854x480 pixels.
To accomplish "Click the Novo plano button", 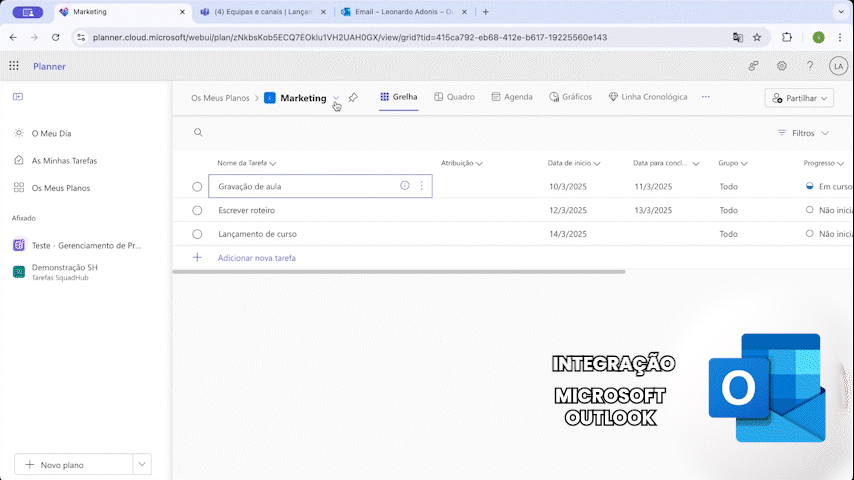I will click(74, 465).
